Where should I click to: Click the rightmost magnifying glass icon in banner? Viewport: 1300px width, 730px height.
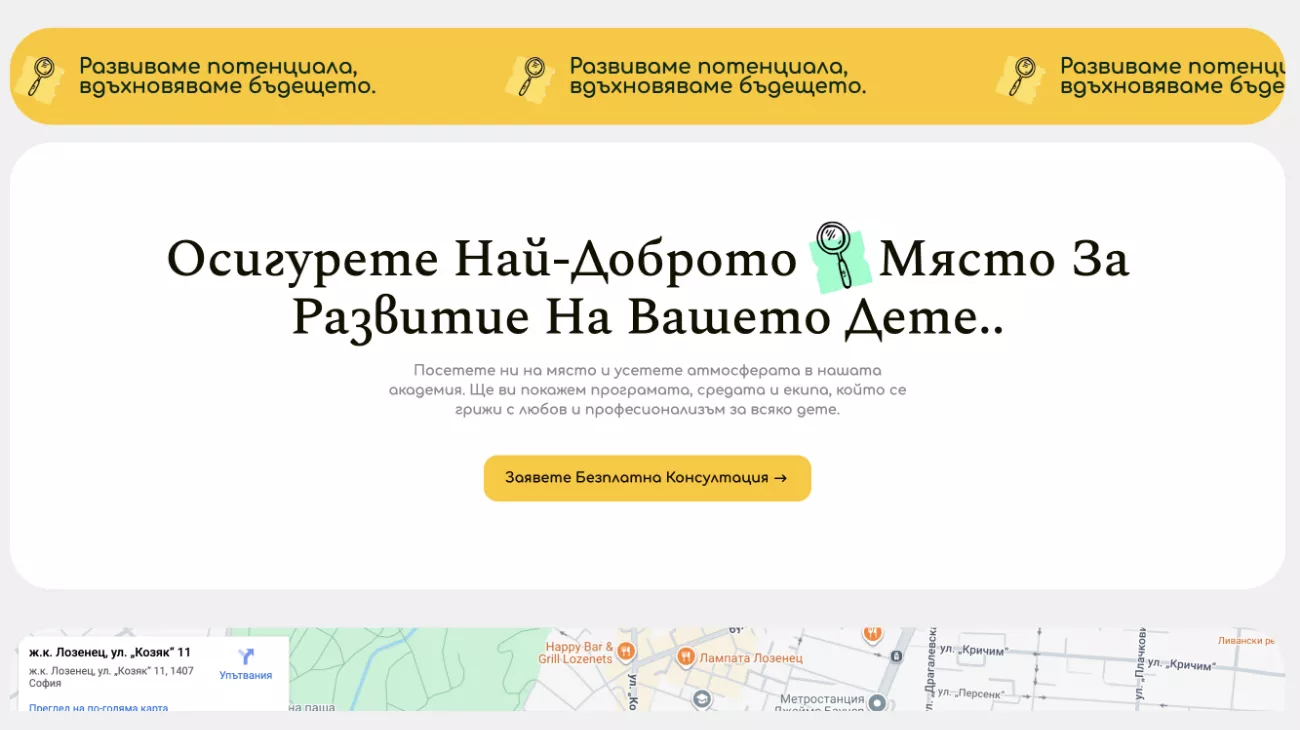(1021, 77)
